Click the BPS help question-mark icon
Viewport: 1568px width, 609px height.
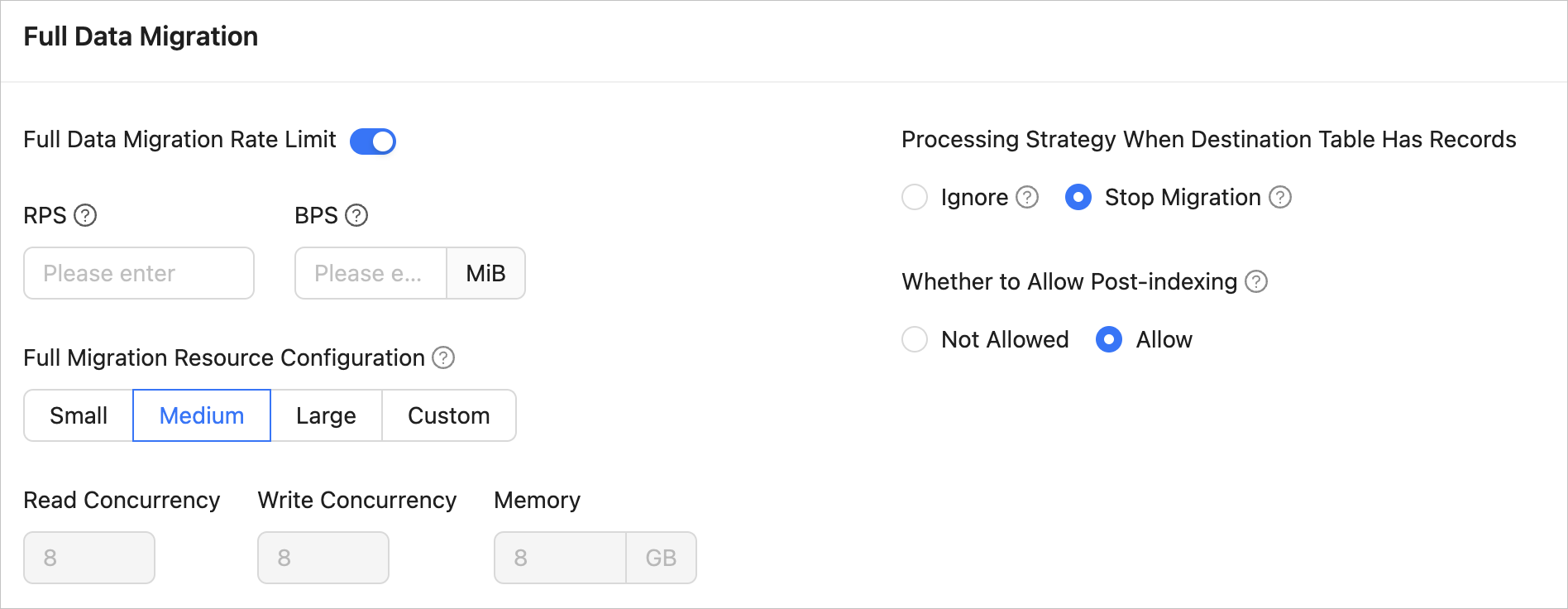(x=356, y=215)
